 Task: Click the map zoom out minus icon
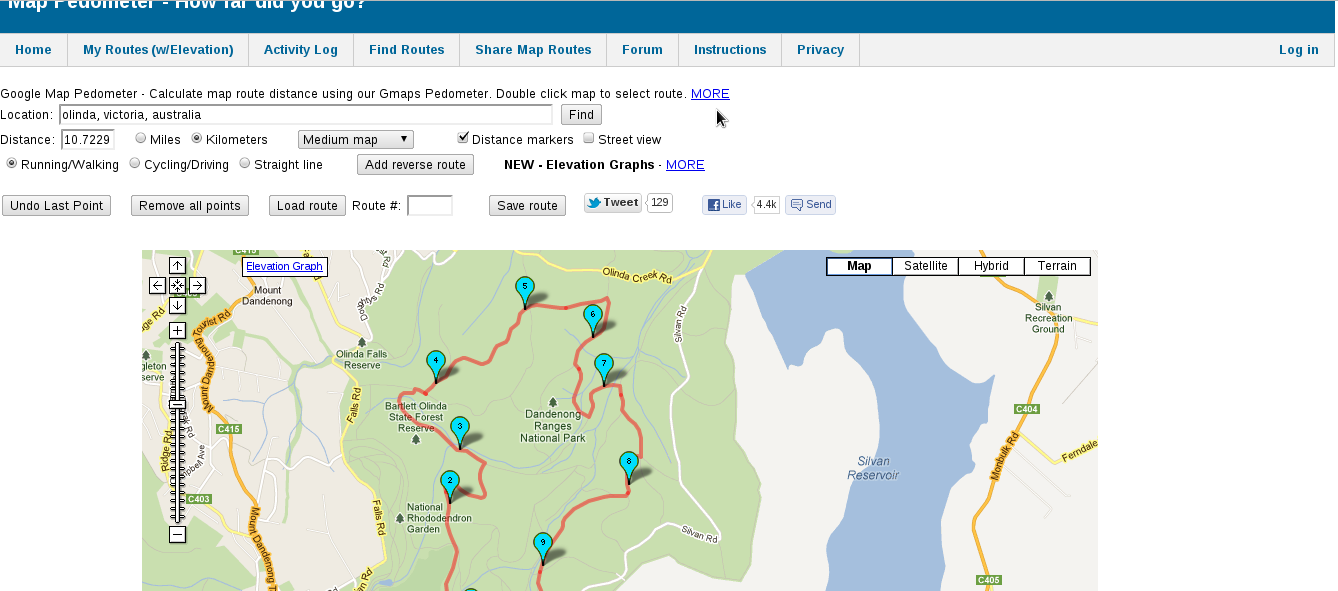[177, 533]
